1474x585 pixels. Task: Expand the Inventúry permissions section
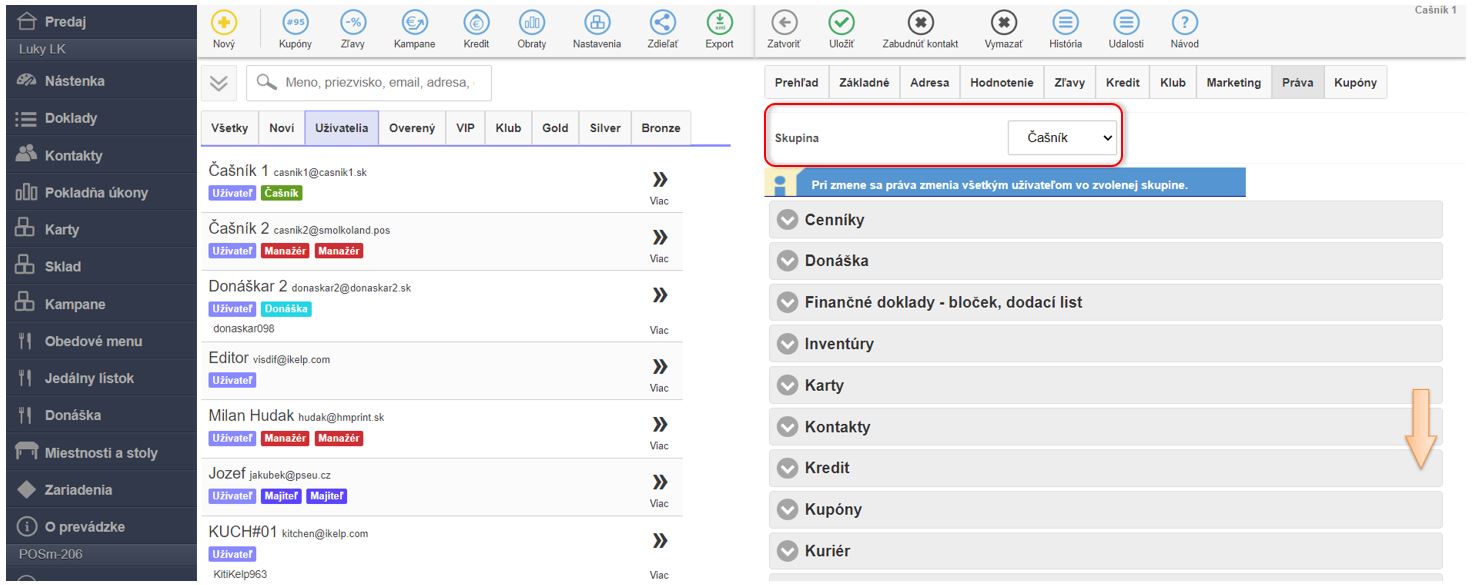pyautogui.click(x=788, y=344)
